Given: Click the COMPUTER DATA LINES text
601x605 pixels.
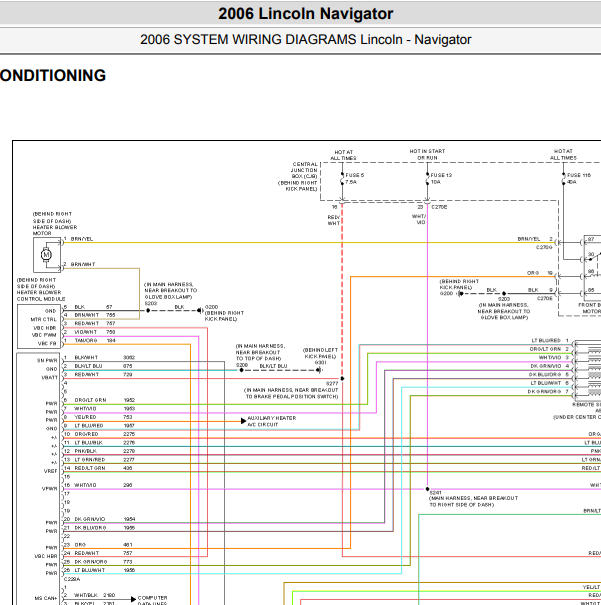Looking at the screenshot, I should (x=152, y=600).
